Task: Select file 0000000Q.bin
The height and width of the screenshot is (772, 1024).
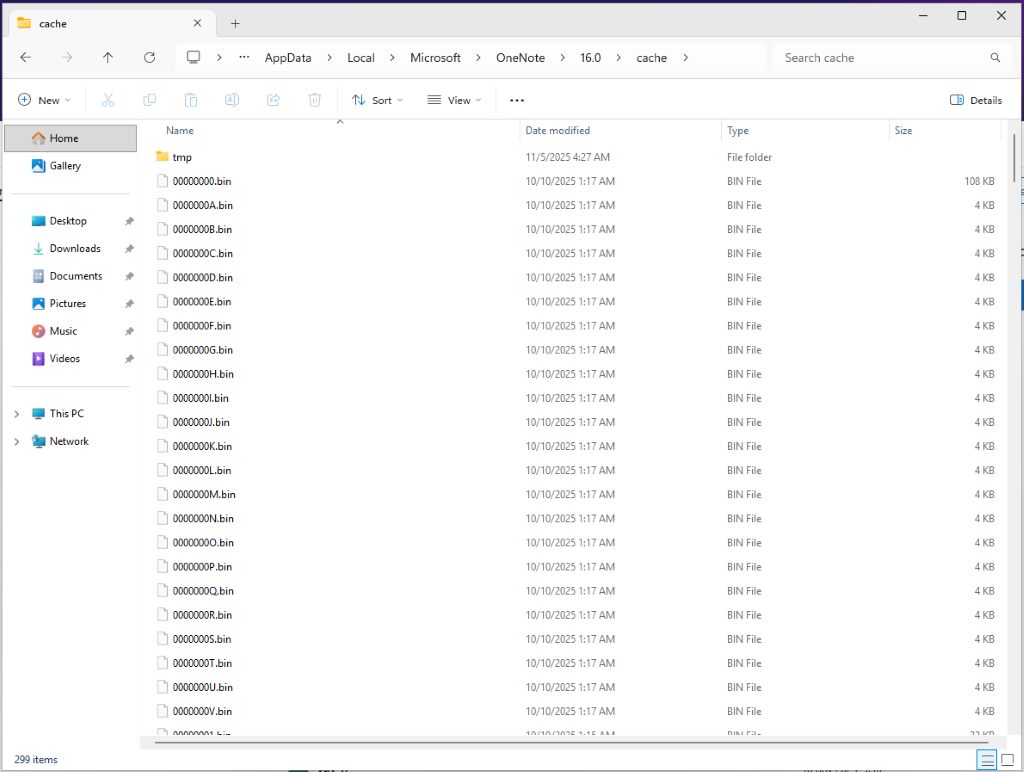Action: tap(203, 591)
